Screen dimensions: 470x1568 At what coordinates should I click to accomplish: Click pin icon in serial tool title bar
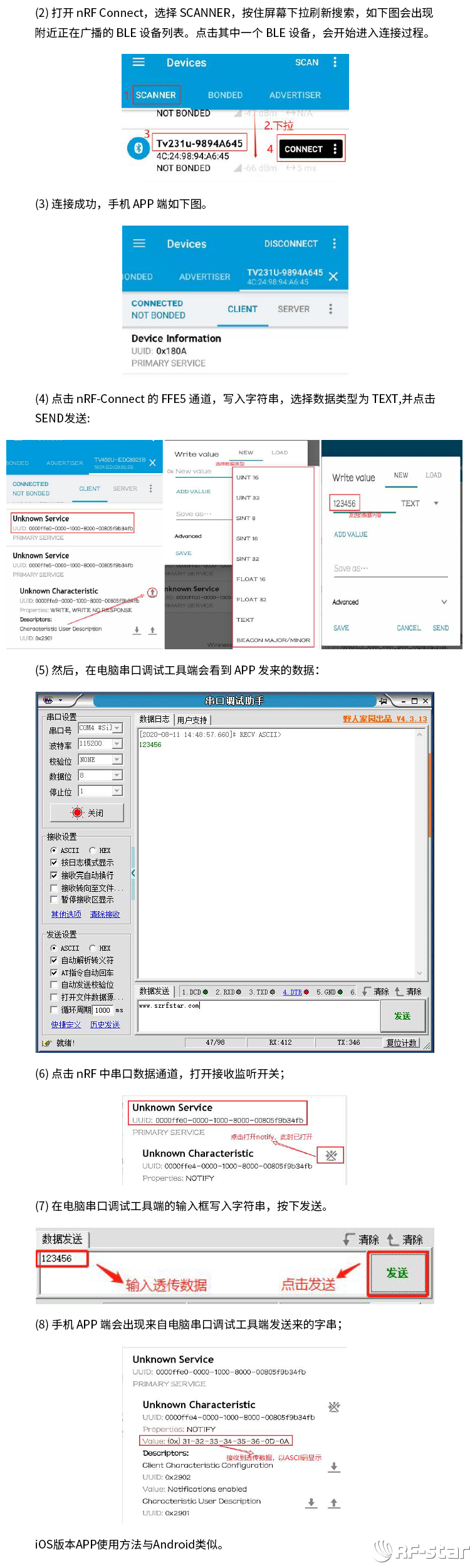click(383, 701)
